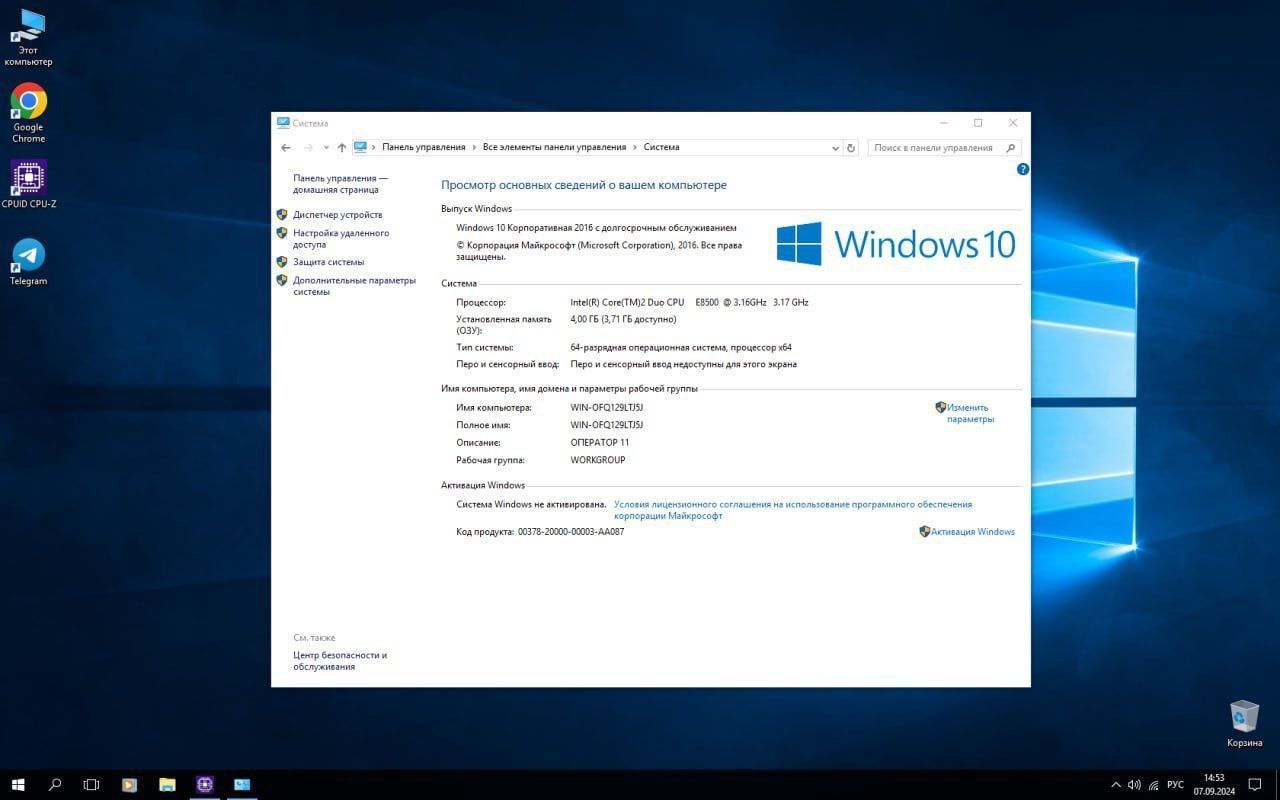Open the Windows Start menu

(17, 785)
